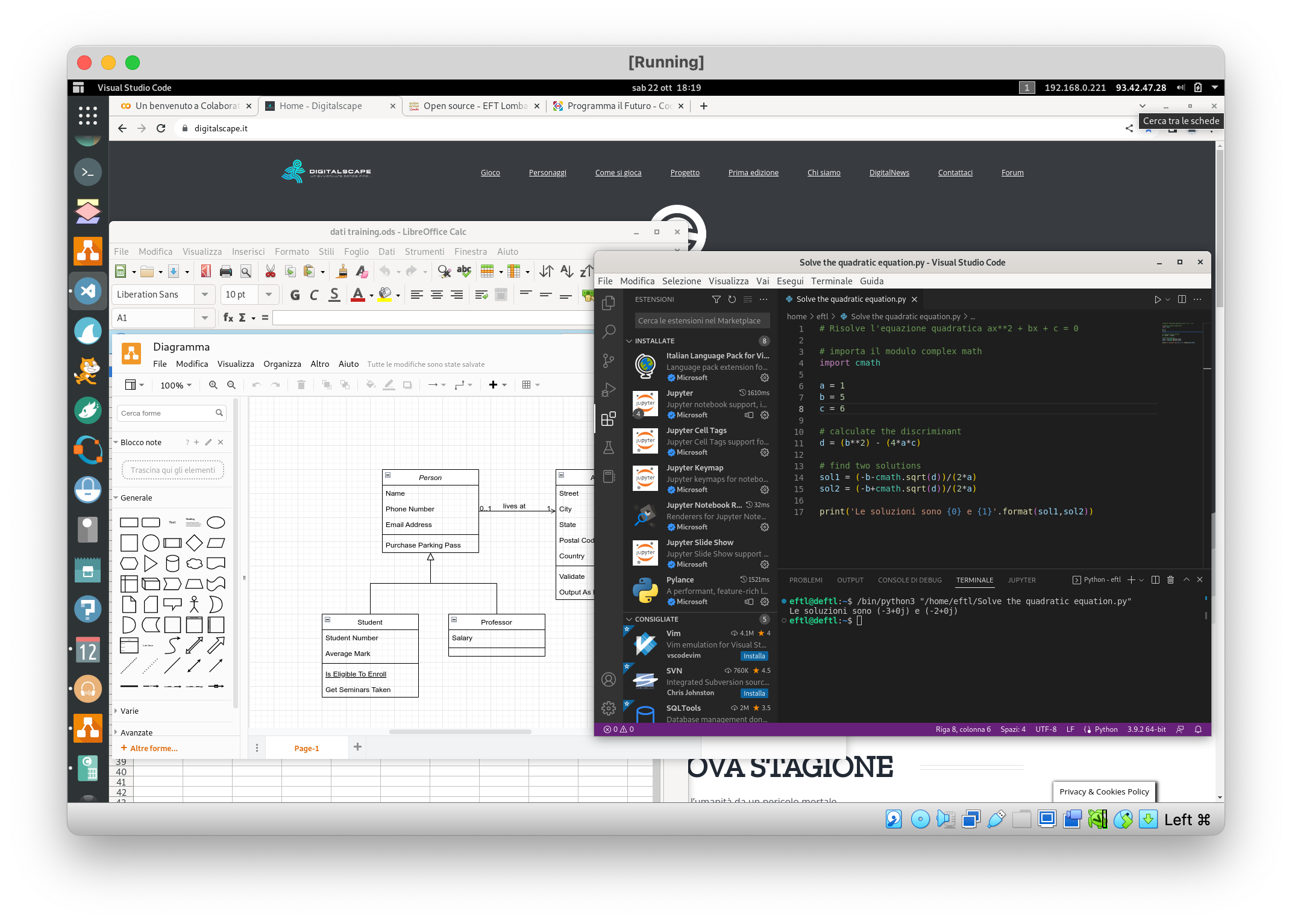
Task: Open the Terminal app from the dock
Action: click(88, 173)
